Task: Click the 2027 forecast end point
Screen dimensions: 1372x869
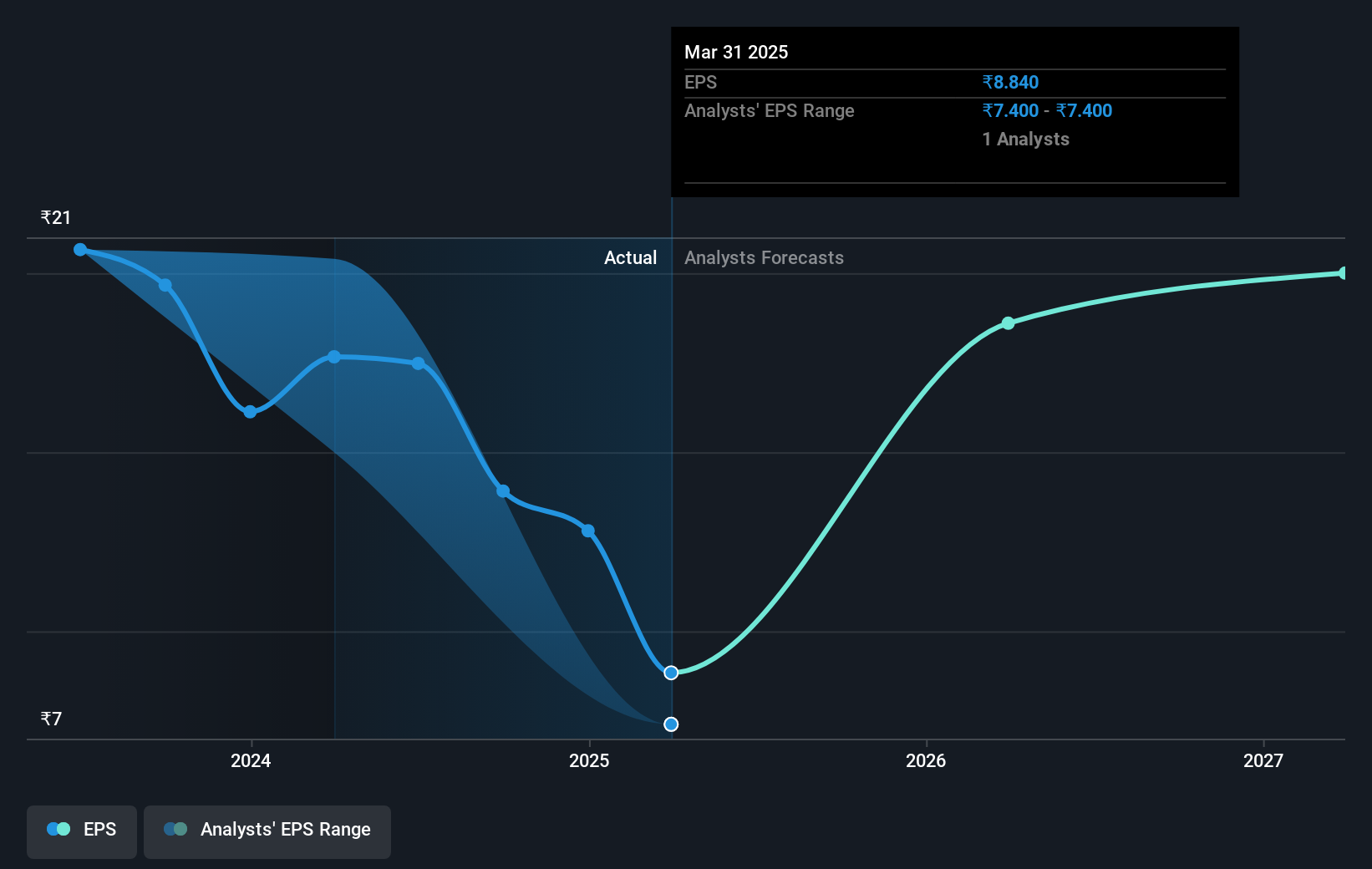Action: pos(1344,273)
